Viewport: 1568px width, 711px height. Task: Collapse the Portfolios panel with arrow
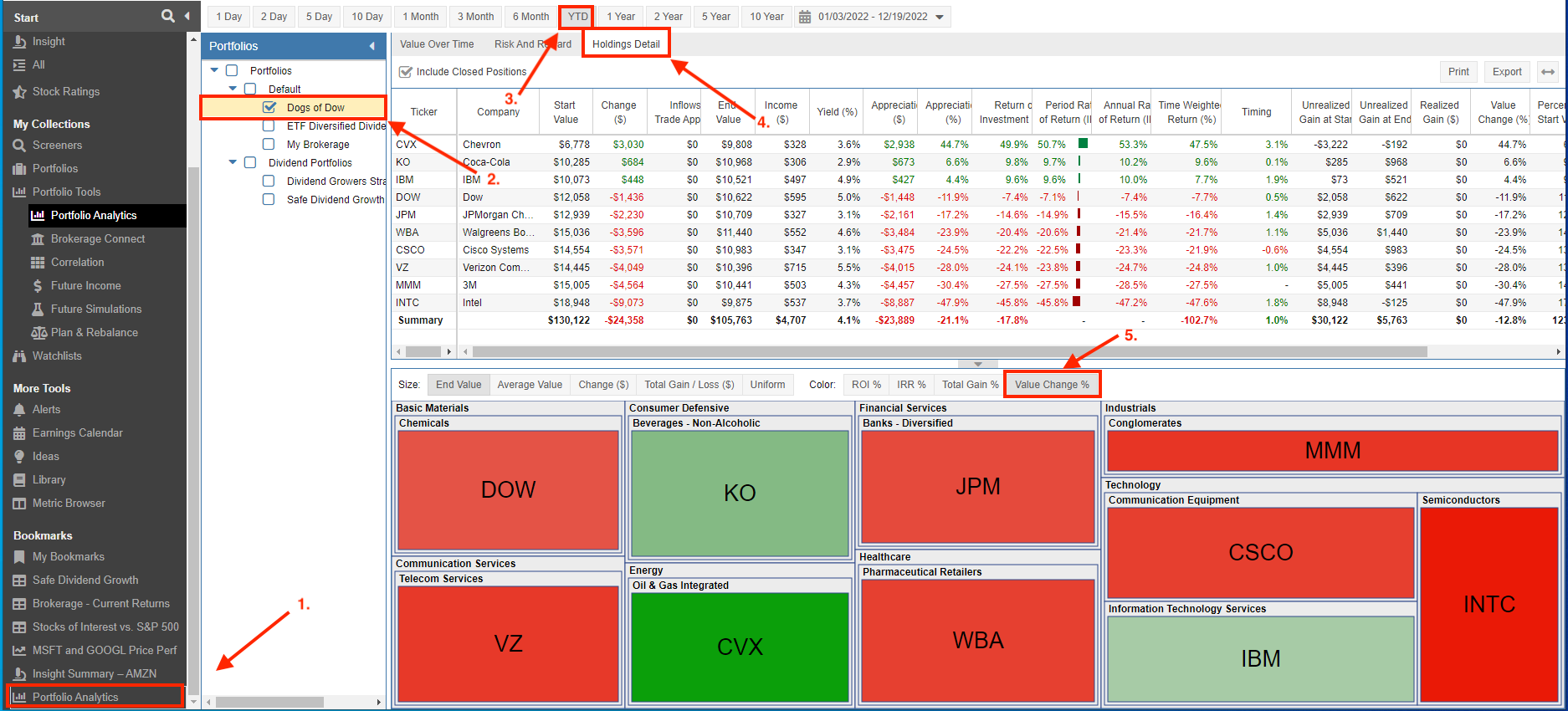(372, 46)
